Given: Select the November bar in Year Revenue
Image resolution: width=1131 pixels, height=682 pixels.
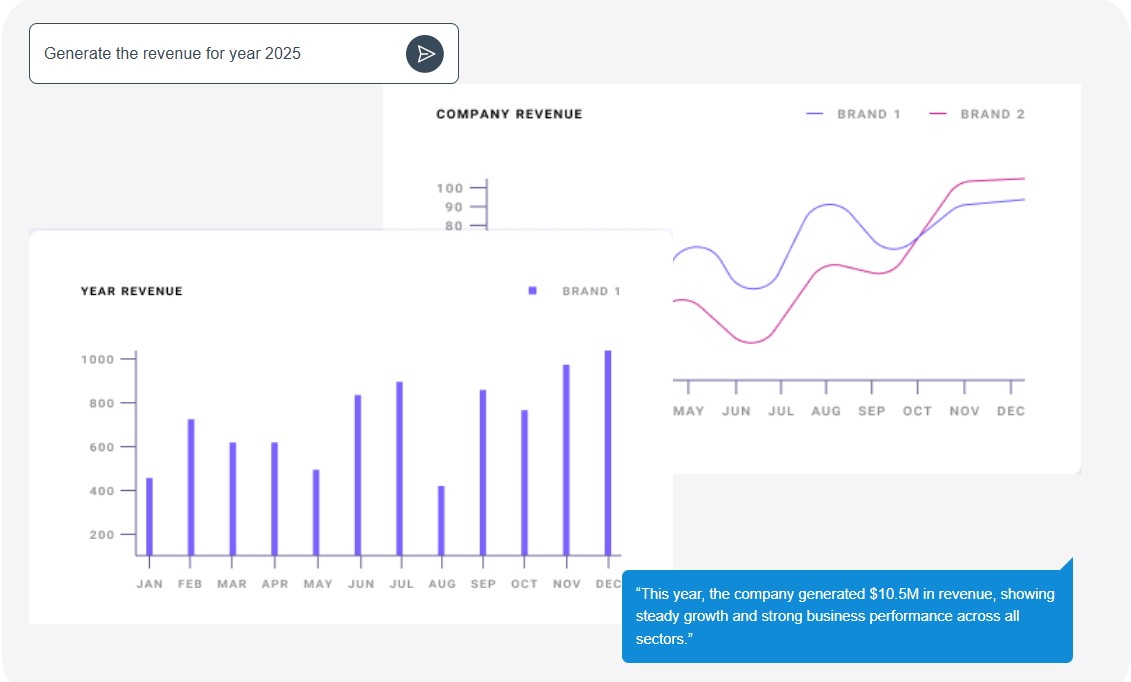Looking at the screenshot, I should [x=566, y=459].
